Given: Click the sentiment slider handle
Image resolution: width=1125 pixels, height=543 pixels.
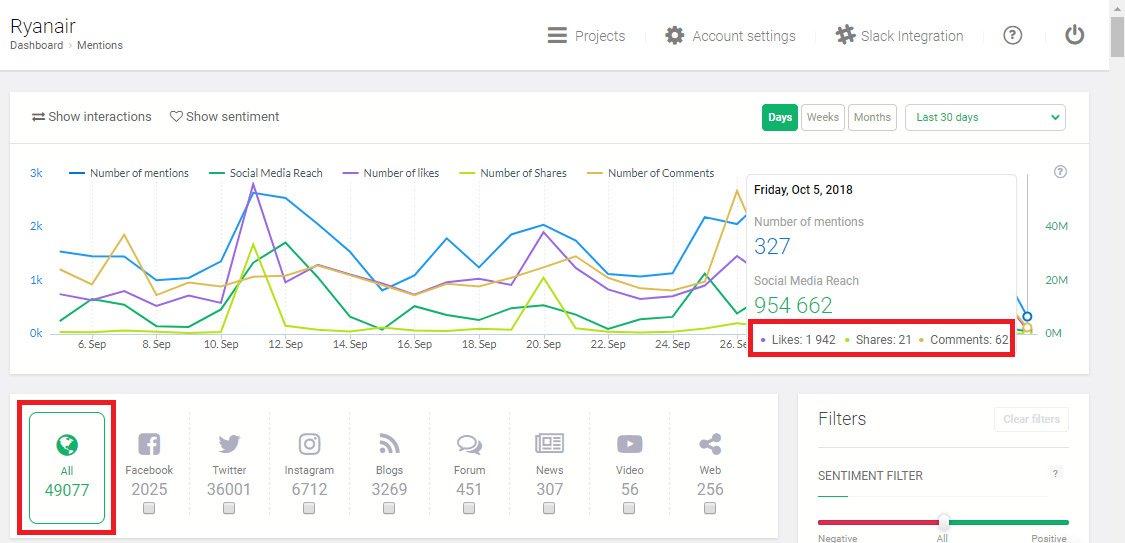Looking at the screenshot, I should coord(943,521).
